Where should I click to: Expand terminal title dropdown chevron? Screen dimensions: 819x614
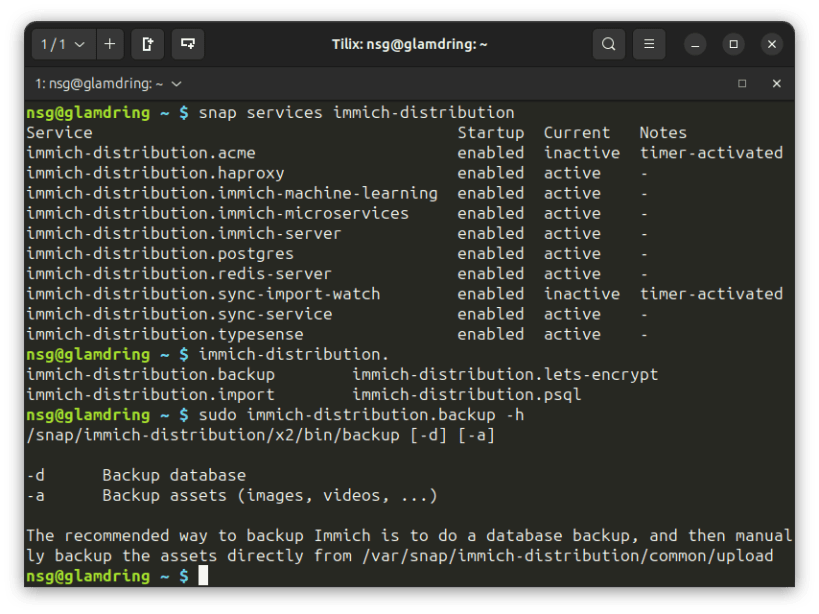coord(177,84)
